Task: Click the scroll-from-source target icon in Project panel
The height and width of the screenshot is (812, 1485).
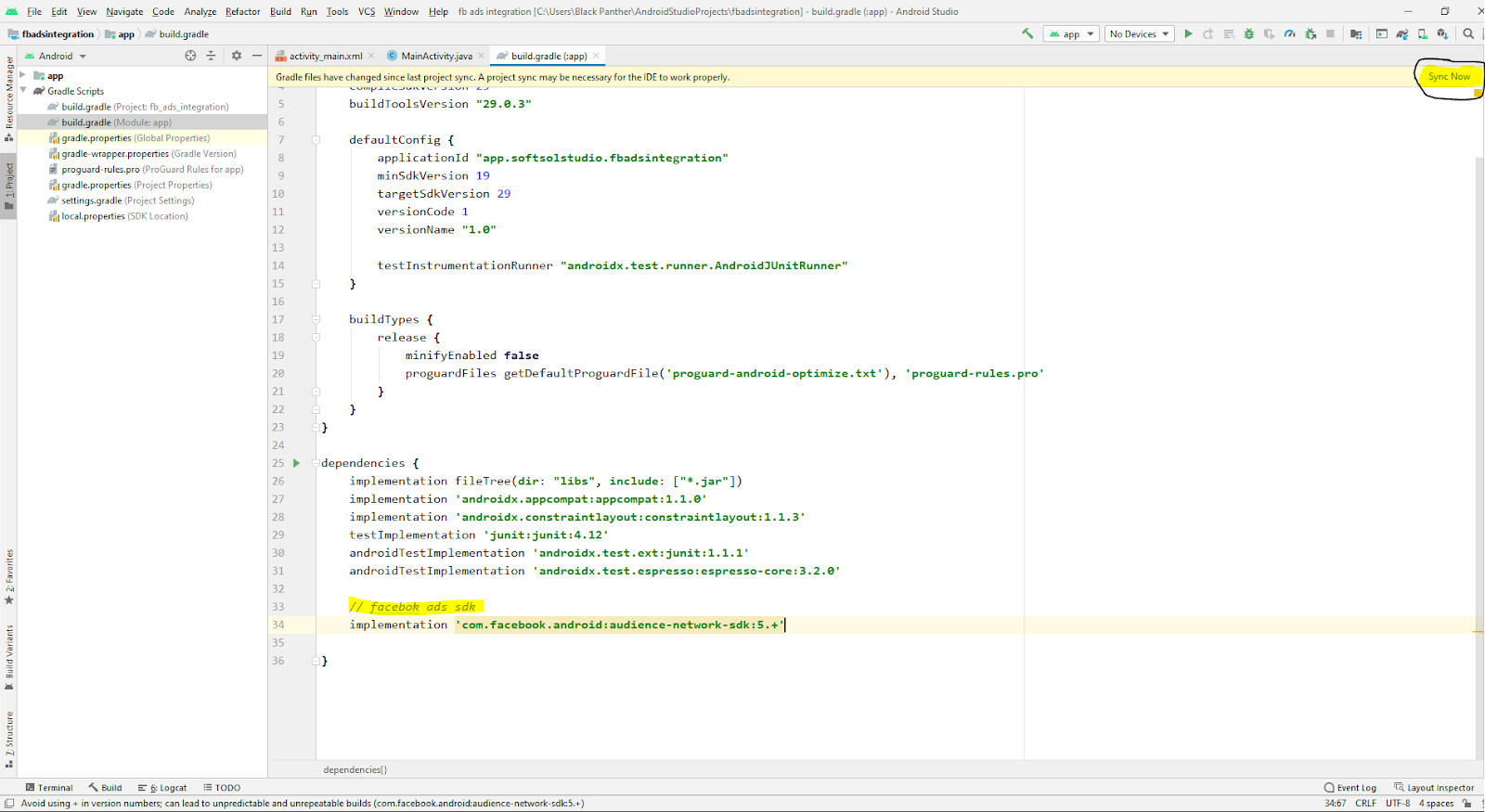Action: click(190, 56)
